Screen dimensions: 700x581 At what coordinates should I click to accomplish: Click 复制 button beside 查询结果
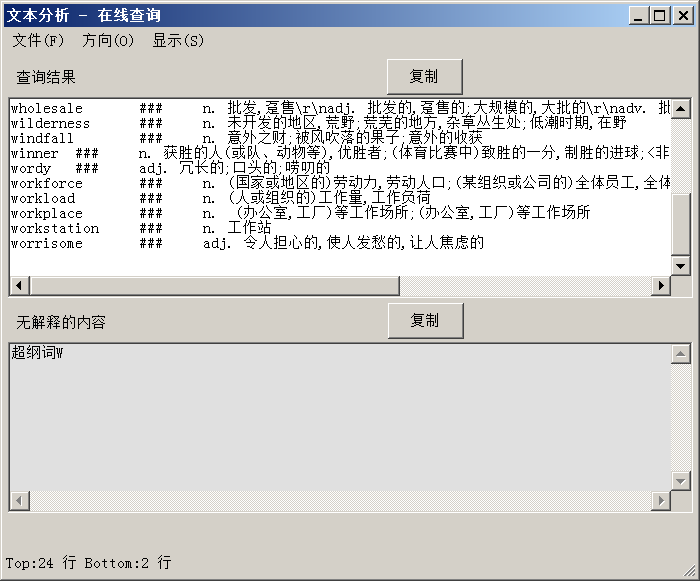[424, 76]
